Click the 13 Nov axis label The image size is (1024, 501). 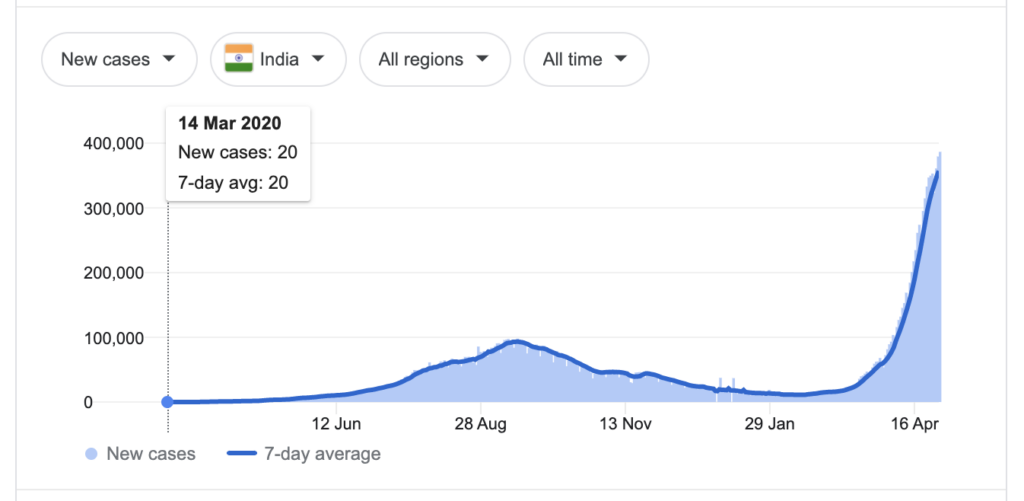click(x=624, y=424)
